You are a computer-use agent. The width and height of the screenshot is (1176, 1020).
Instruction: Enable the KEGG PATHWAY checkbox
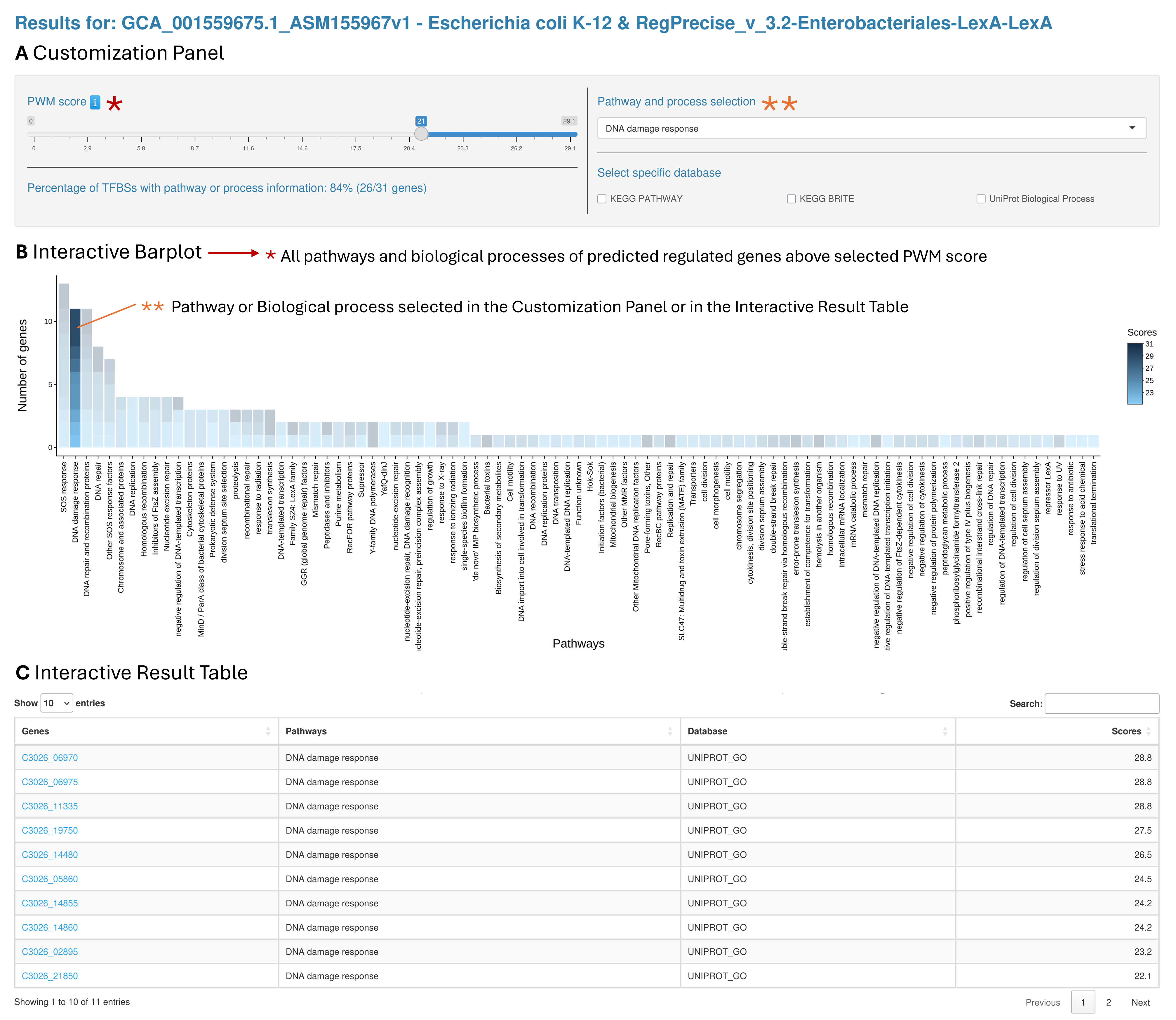602,199
